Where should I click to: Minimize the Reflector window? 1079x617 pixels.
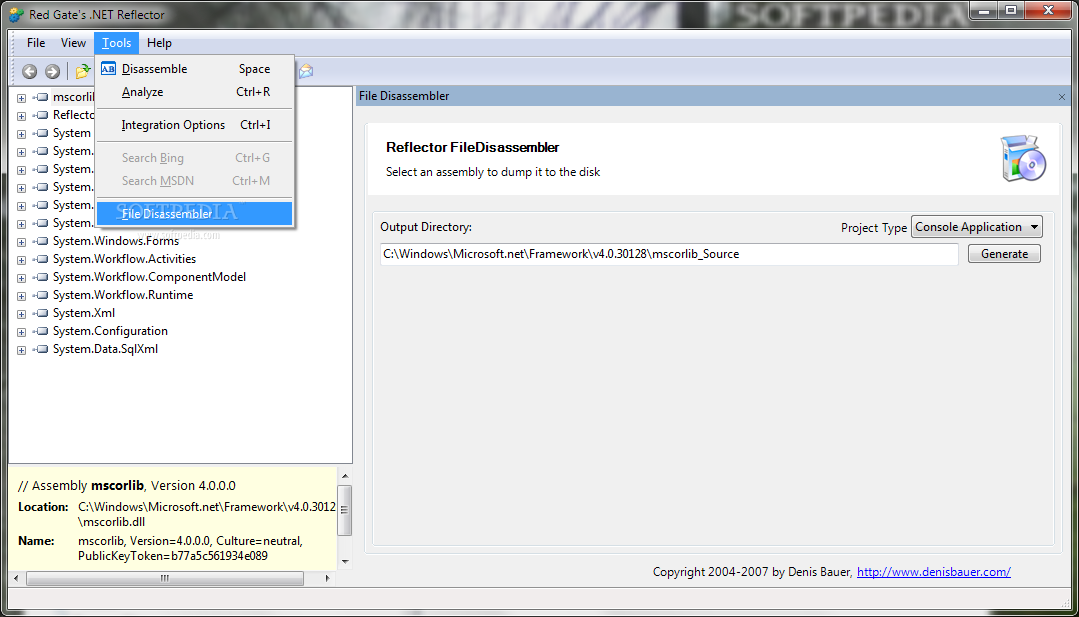(983, 11)
